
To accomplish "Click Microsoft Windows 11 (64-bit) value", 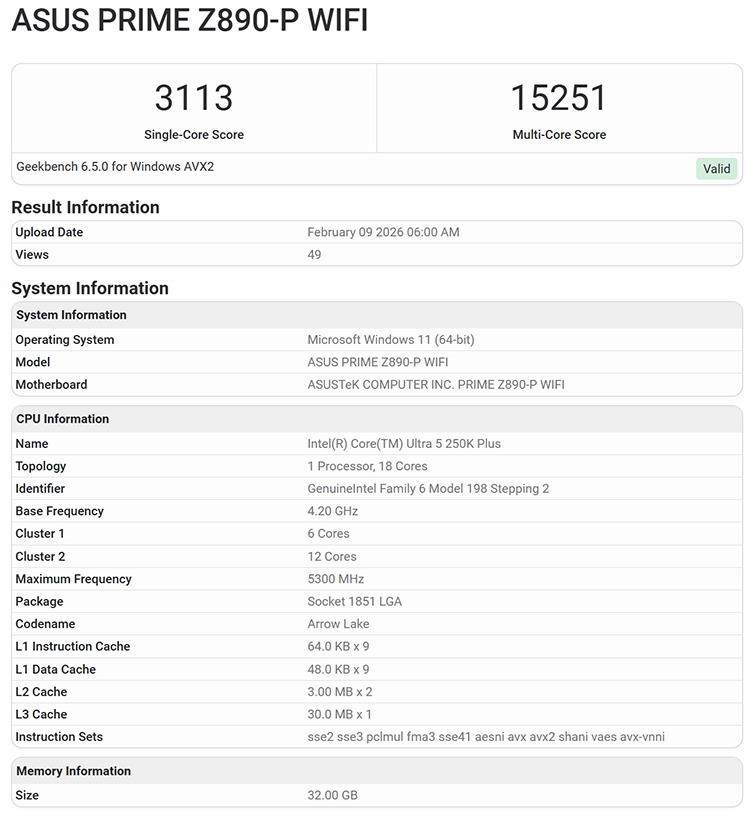I will point(390,340).
